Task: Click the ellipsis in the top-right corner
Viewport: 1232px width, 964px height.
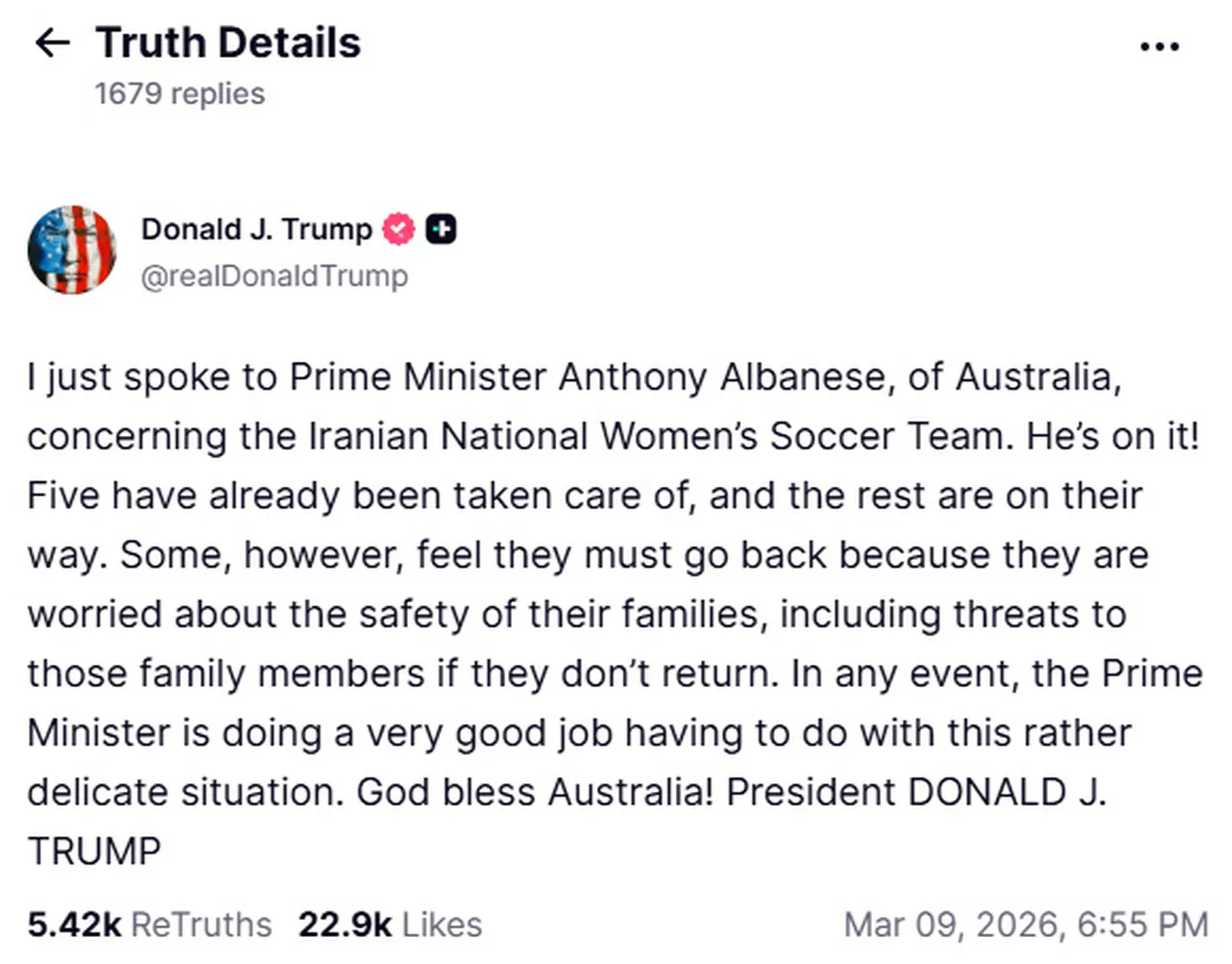Action: pos(1160,45)
